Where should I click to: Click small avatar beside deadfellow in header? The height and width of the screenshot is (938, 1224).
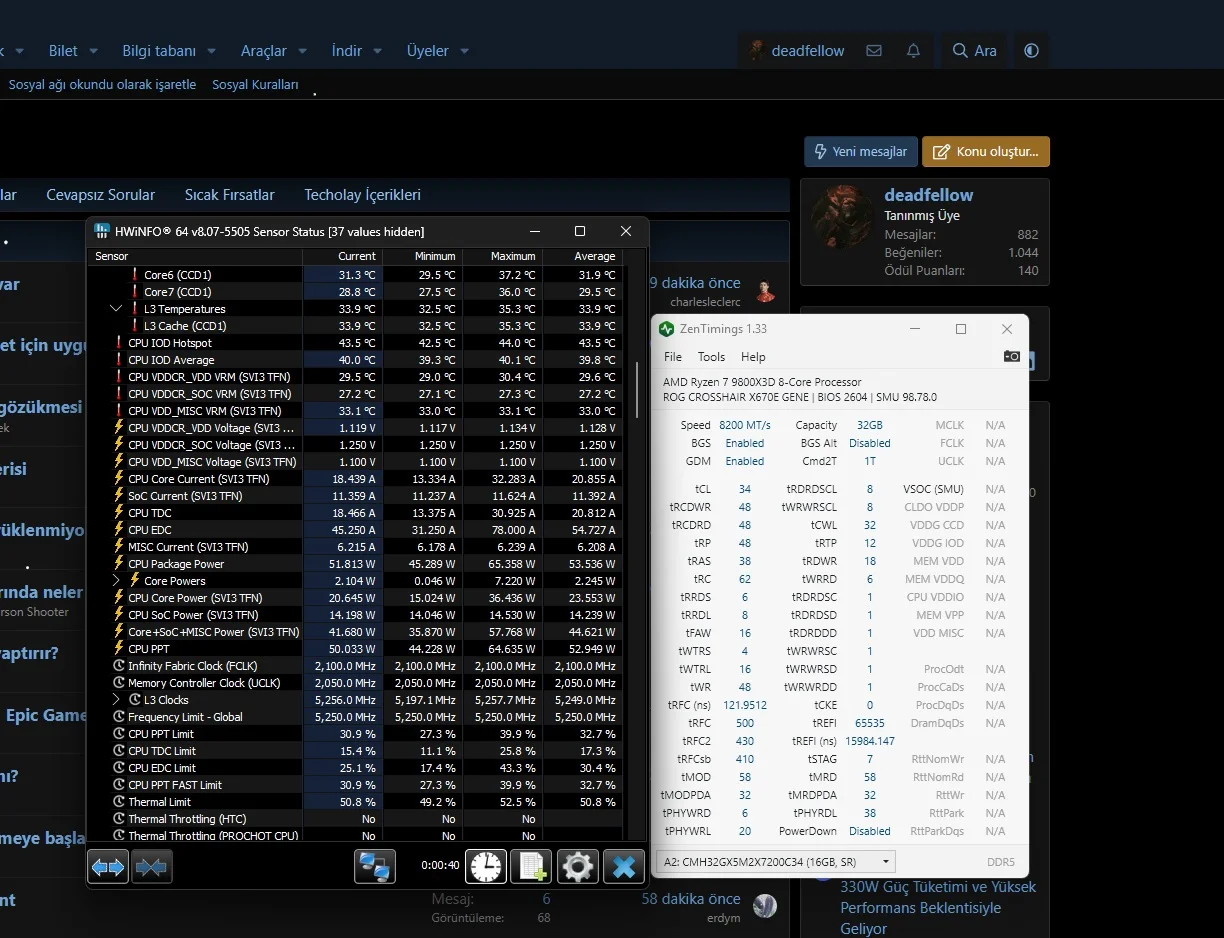pos(756,50)
